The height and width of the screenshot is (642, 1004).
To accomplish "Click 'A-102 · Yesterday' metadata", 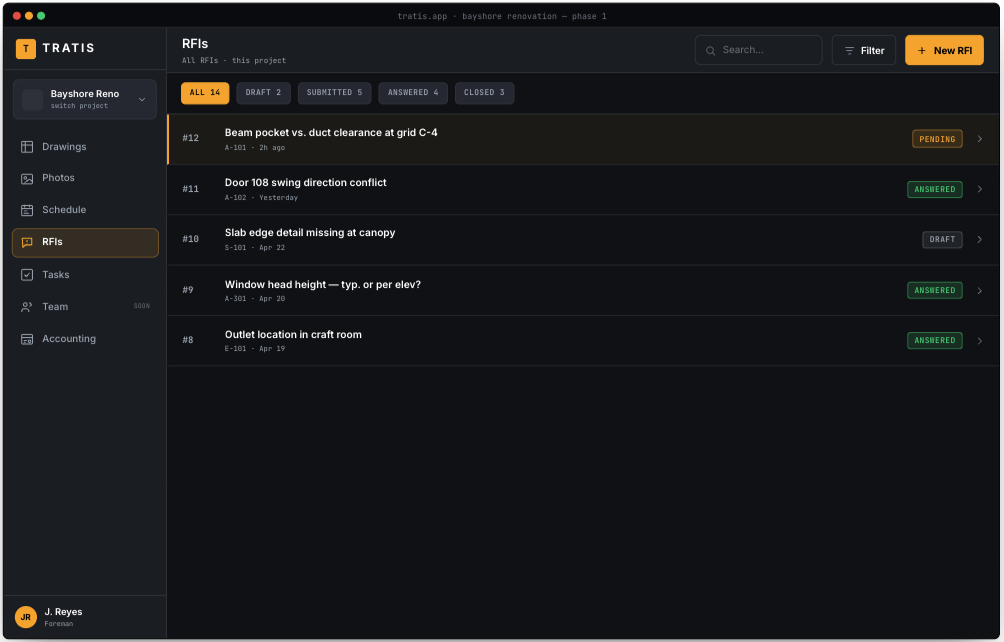I will coord(261,198).
